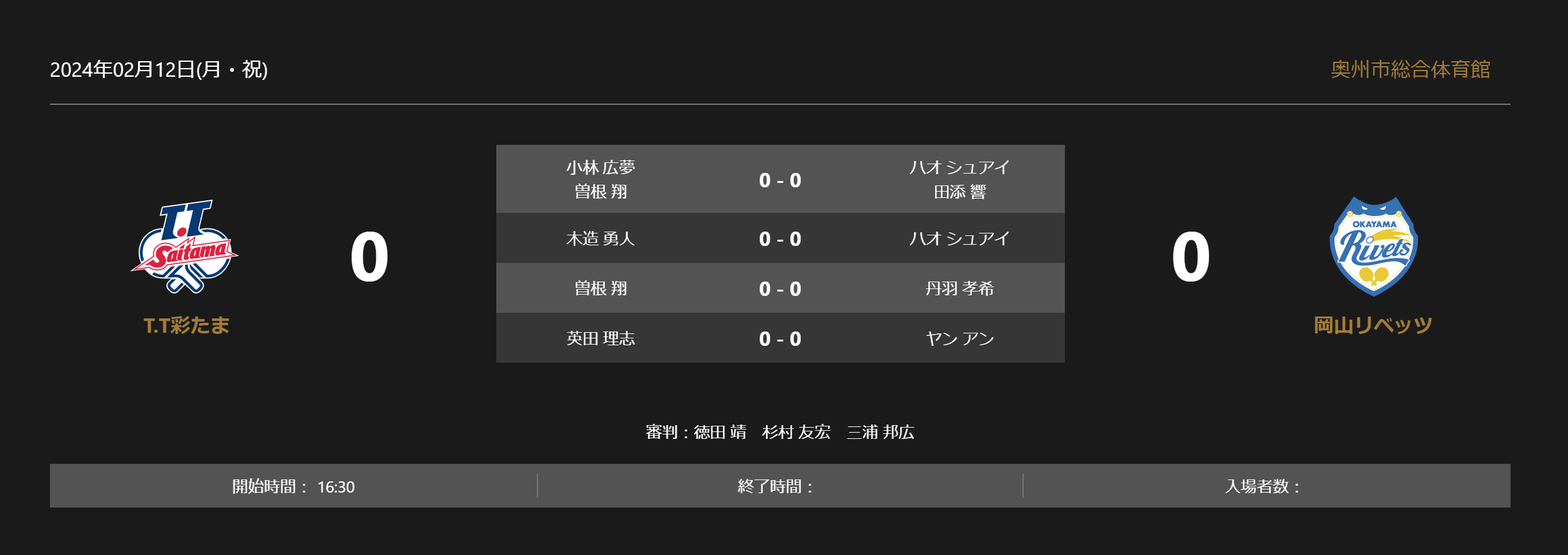Screen dimensions: 1568x555
Task: Click the 曽根 翔 versus 丹羽 score
Action: click(780, 288)
